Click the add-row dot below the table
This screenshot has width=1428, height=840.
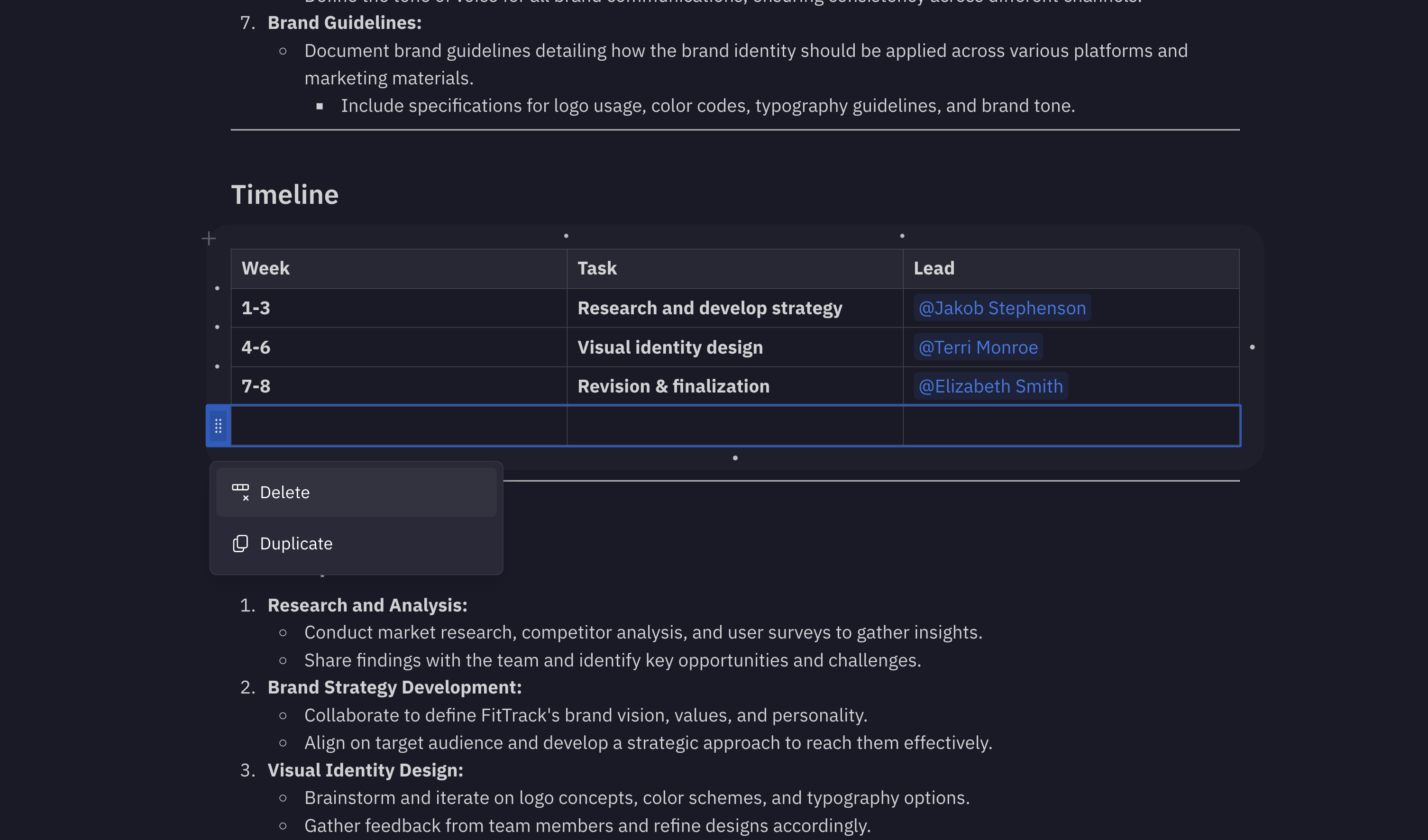(x=735, y=457)
